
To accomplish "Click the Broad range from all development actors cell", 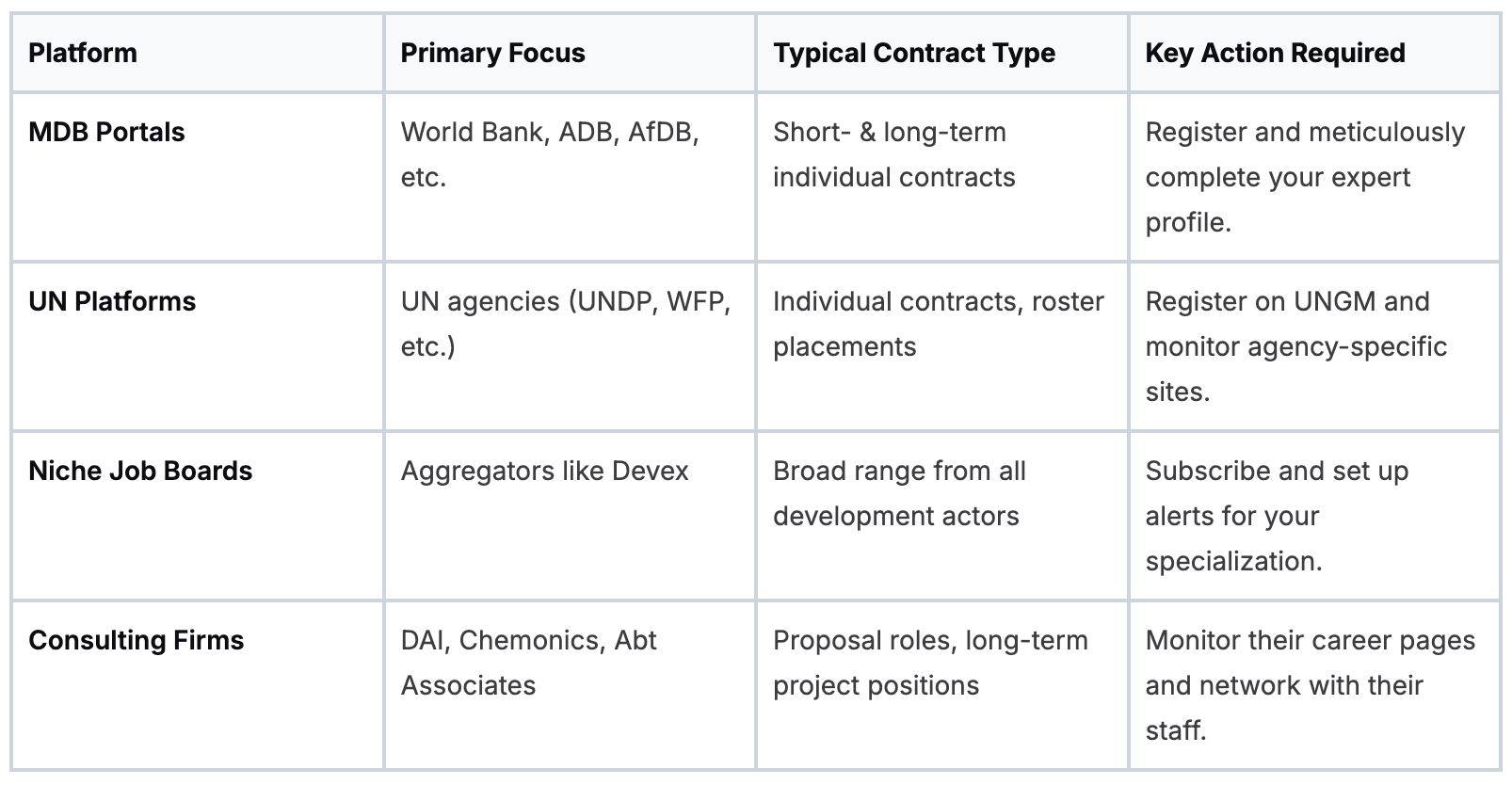I will [x=899, y=493].
